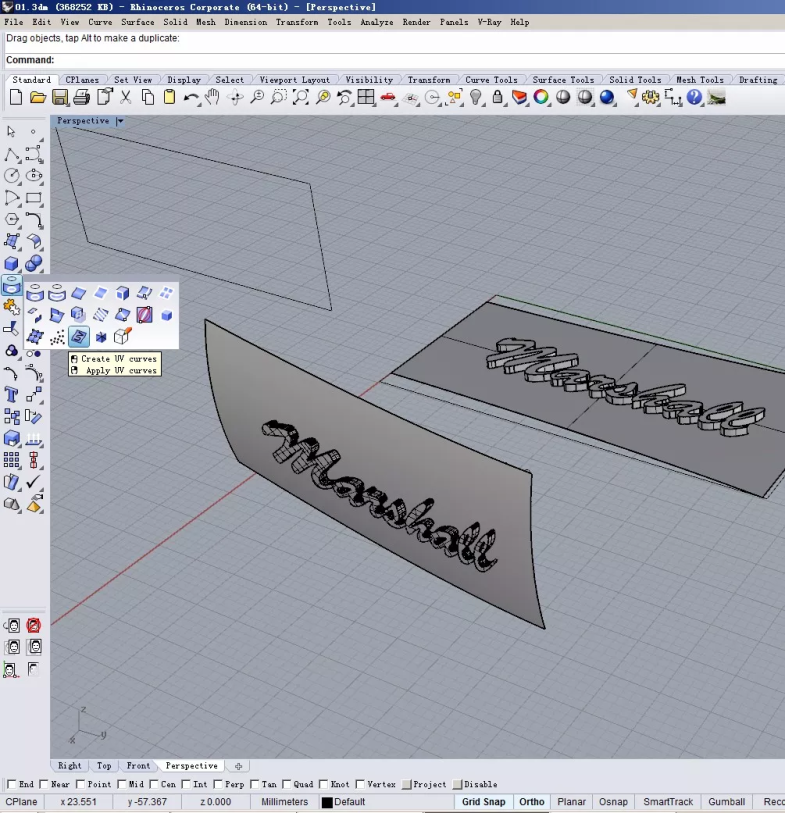The height and width of the screenshot is (813, 785).
Task: Click the Create UV curves flyout icon
Action: [x=79, y=337]
